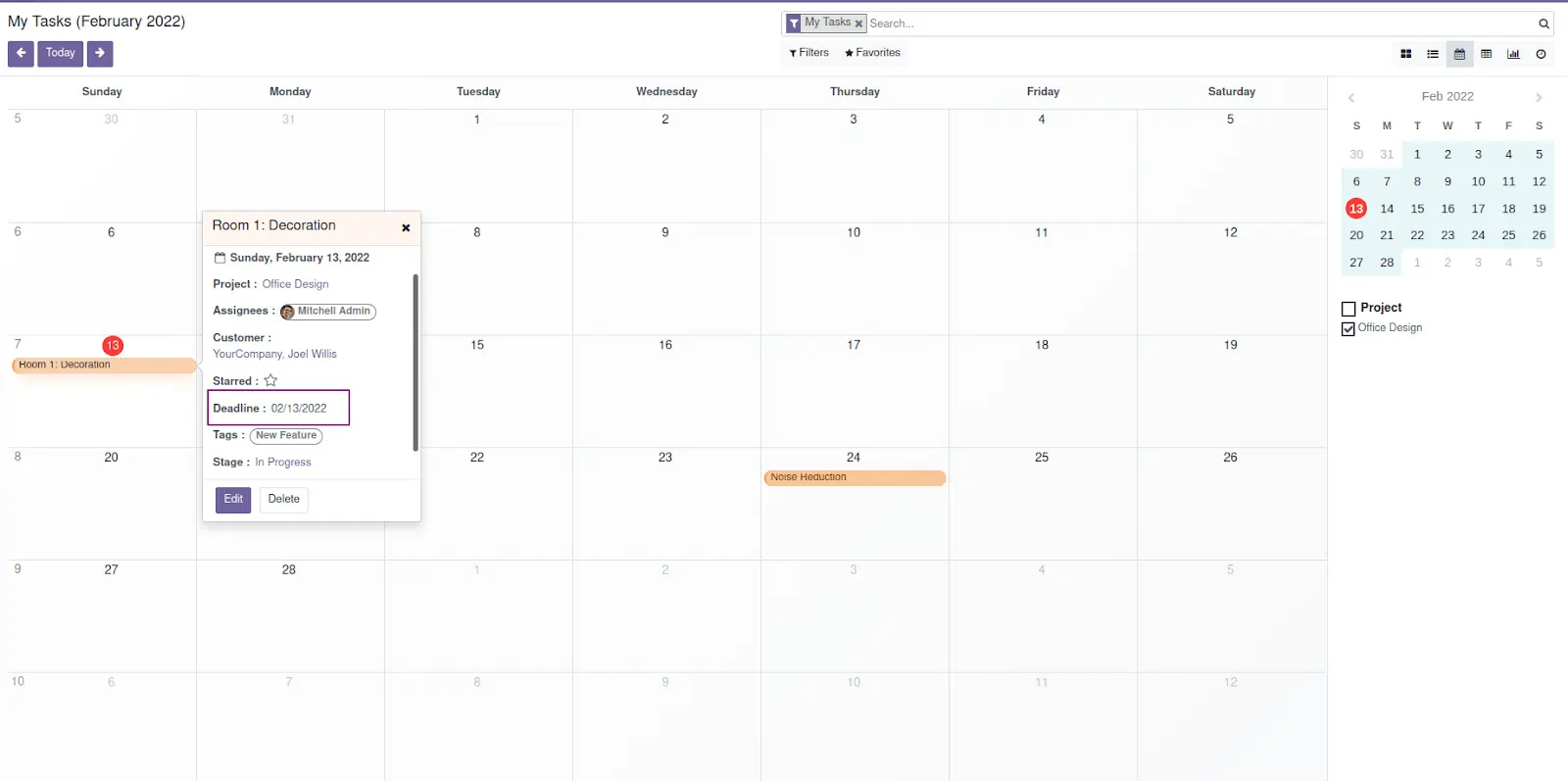
Task: Jump to Today in calendar
Action: tap(61, 53)
